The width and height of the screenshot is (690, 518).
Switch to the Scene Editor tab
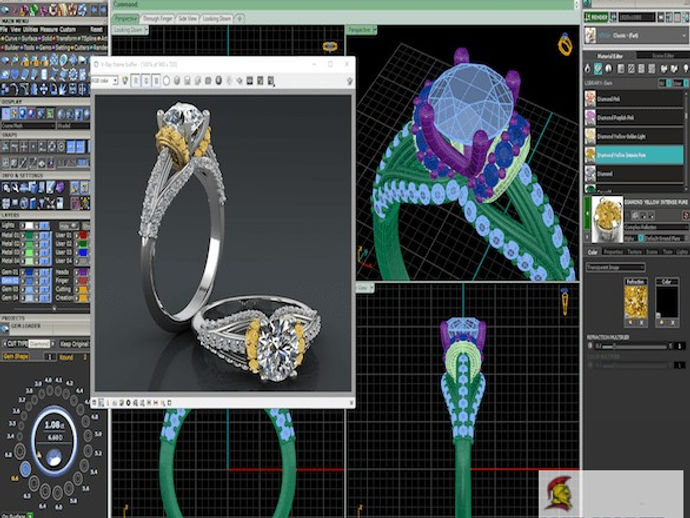(663, 56)
